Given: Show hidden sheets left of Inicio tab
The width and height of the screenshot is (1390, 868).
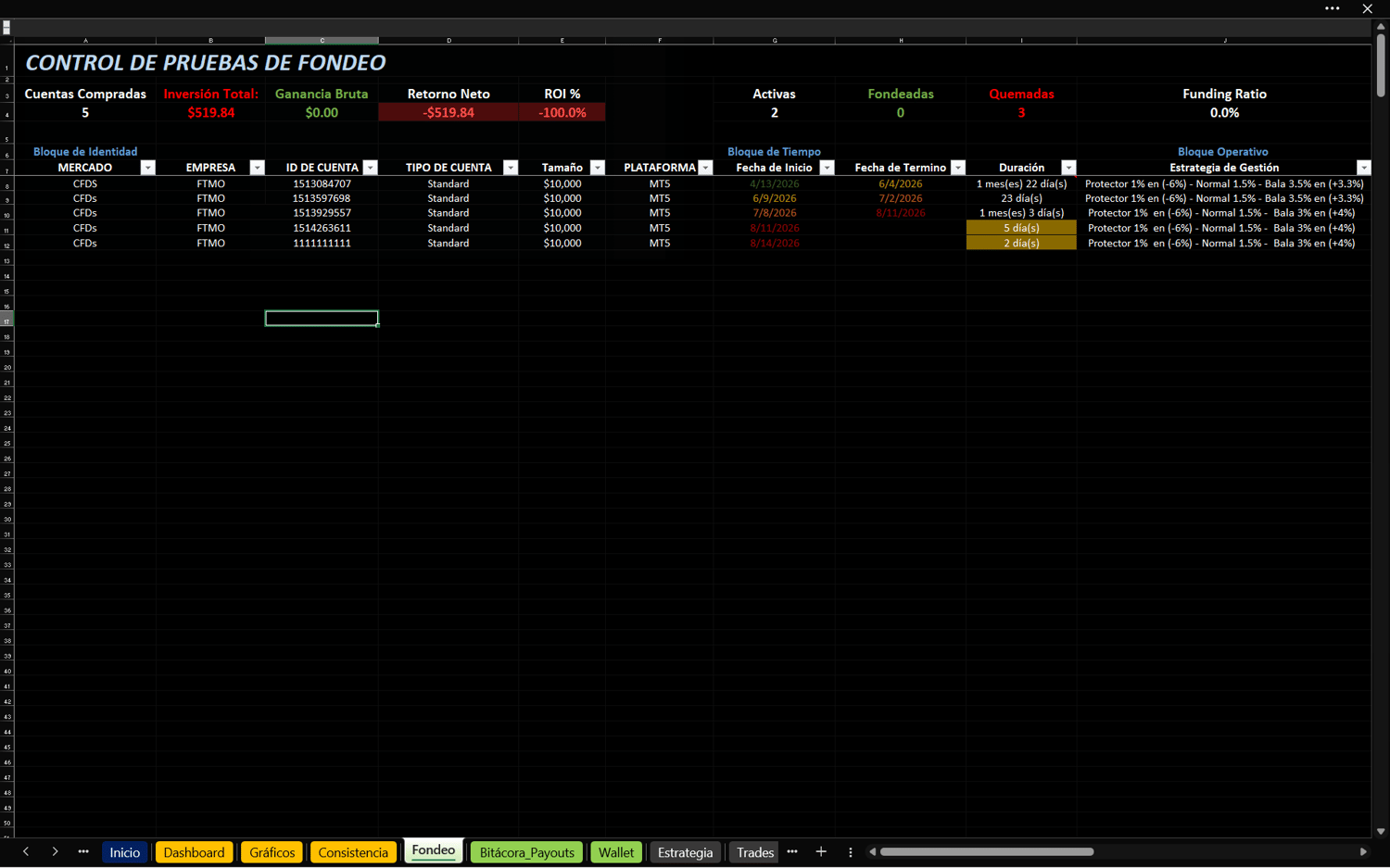Looking at the screenshot, I should (x=83, y=852).
